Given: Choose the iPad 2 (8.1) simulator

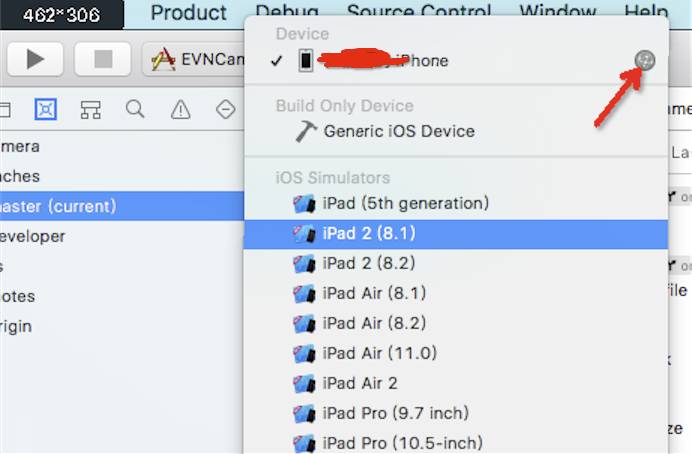Looking at the screenshot, I should coord(456,233).
